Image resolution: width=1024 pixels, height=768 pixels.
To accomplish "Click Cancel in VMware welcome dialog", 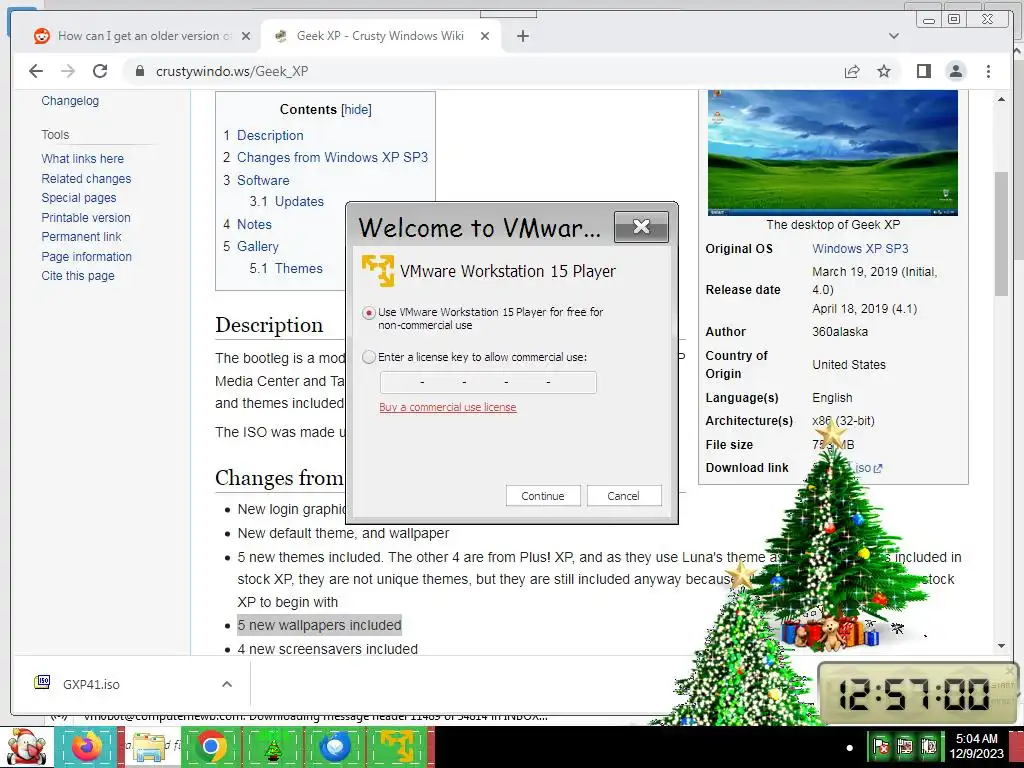I will [623, 496].
